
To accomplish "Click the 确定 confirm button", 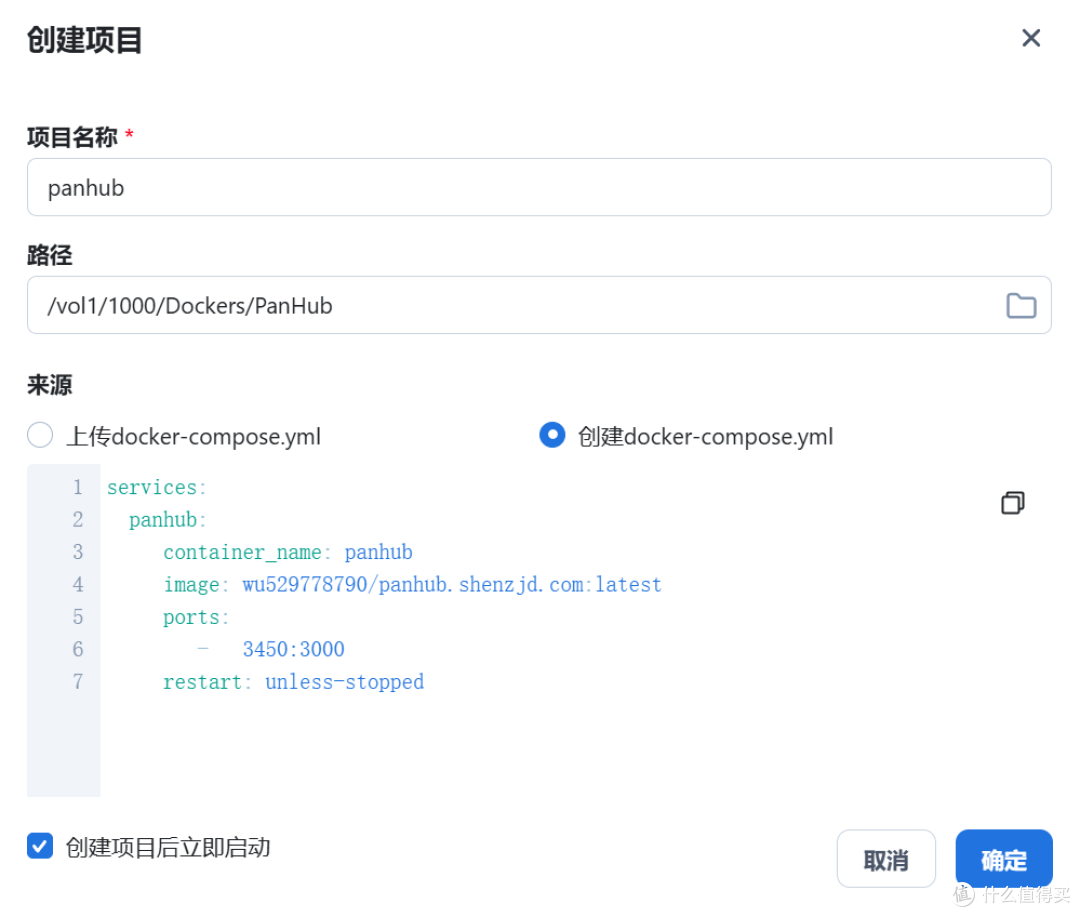I will pos(1003,858).
